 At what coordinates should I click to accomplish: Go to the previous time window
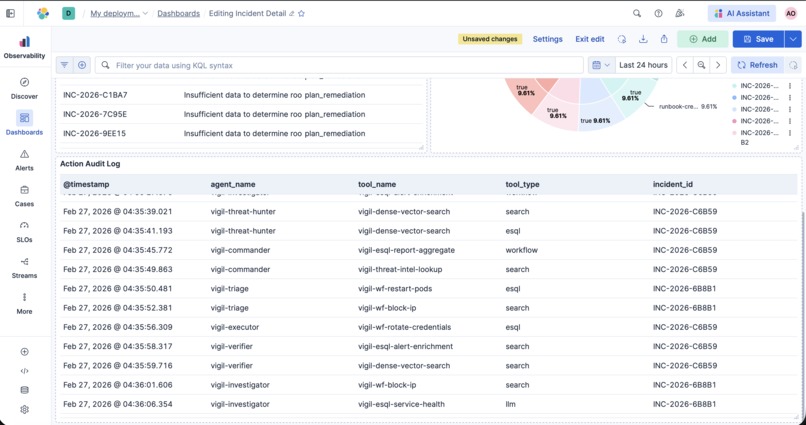(x=685, y=65)
